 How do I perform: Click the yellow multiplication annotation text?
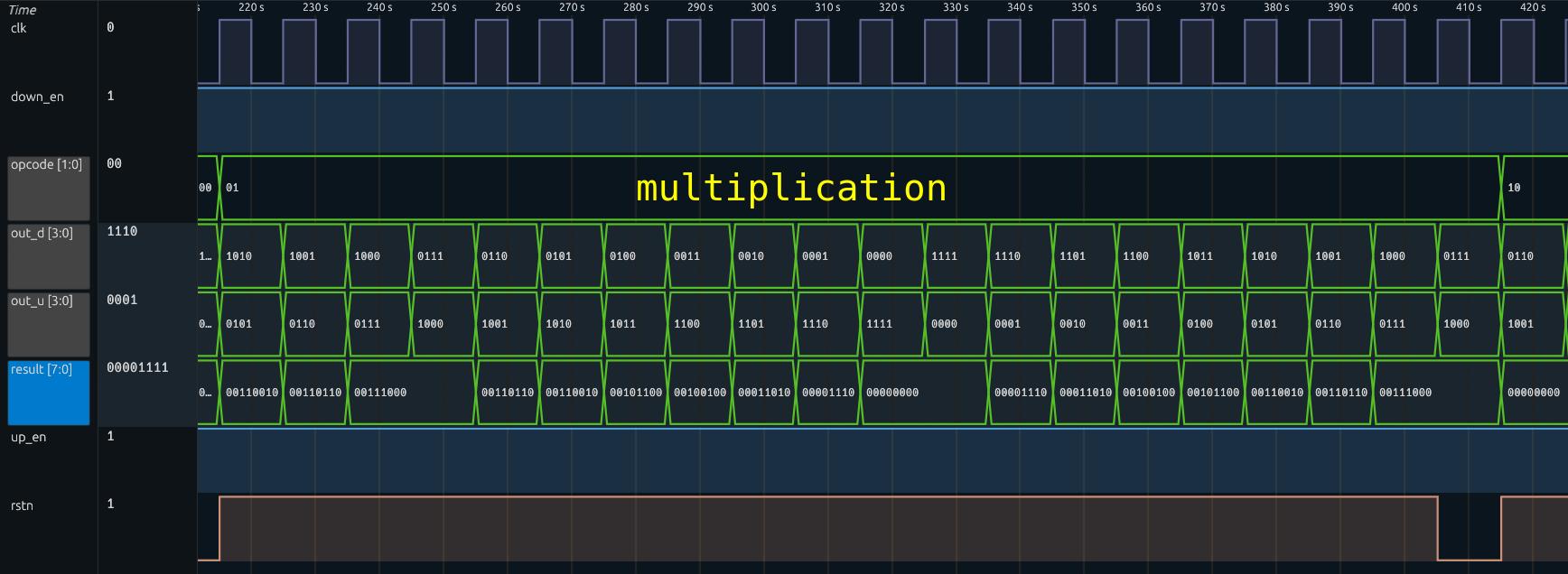point(791,188)
